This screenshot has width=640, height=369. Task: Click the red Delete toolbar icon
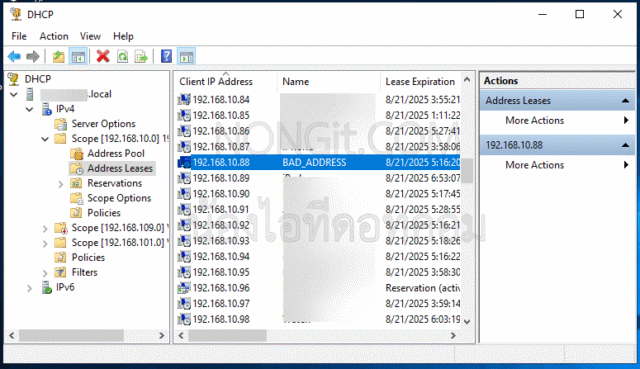click(x=103, y=56)
